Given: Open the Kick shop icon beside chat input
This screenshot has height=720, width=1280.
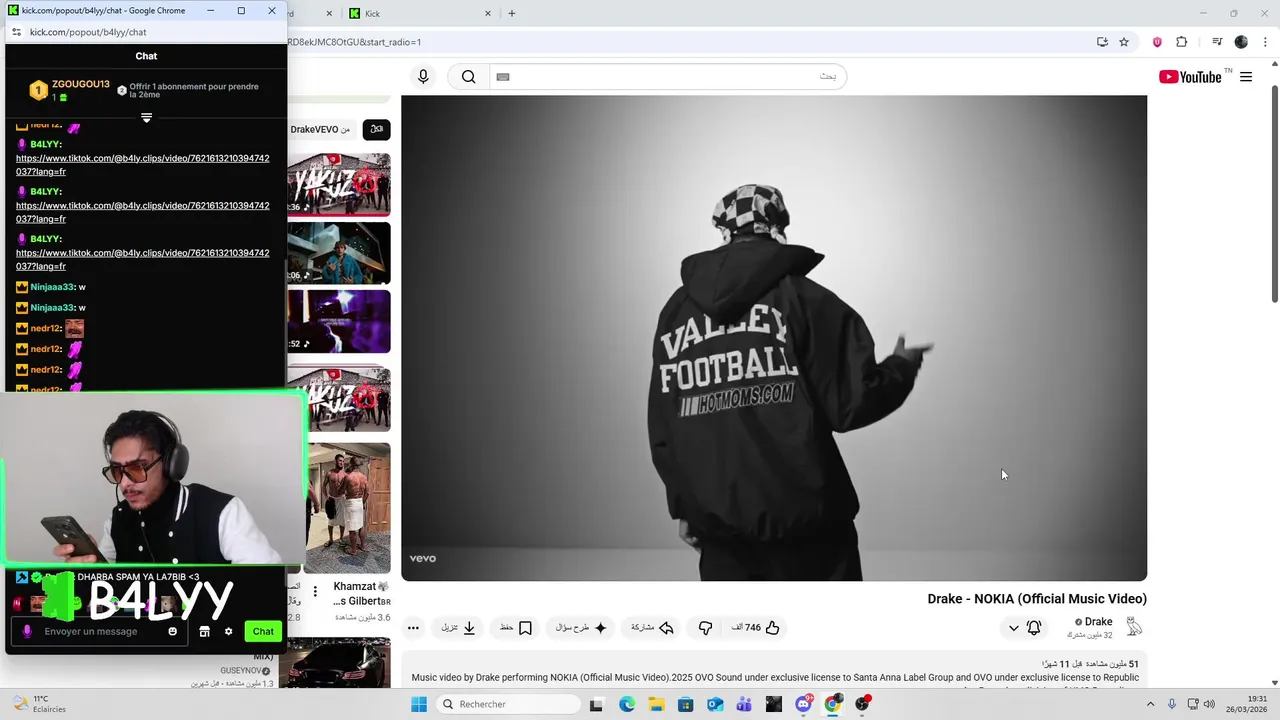Looking at the screenshot, I should [204, 632].
